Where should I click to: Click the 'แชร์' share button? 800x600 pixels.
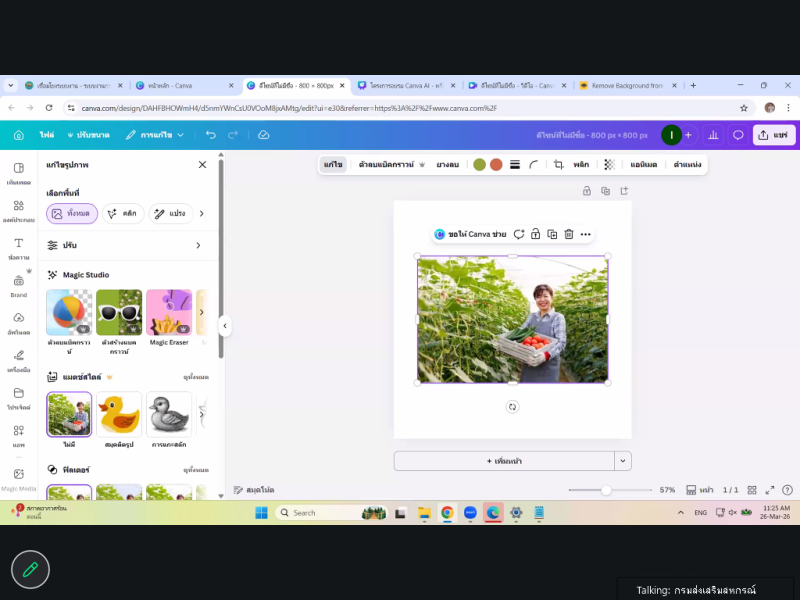(x=774, y=134)
